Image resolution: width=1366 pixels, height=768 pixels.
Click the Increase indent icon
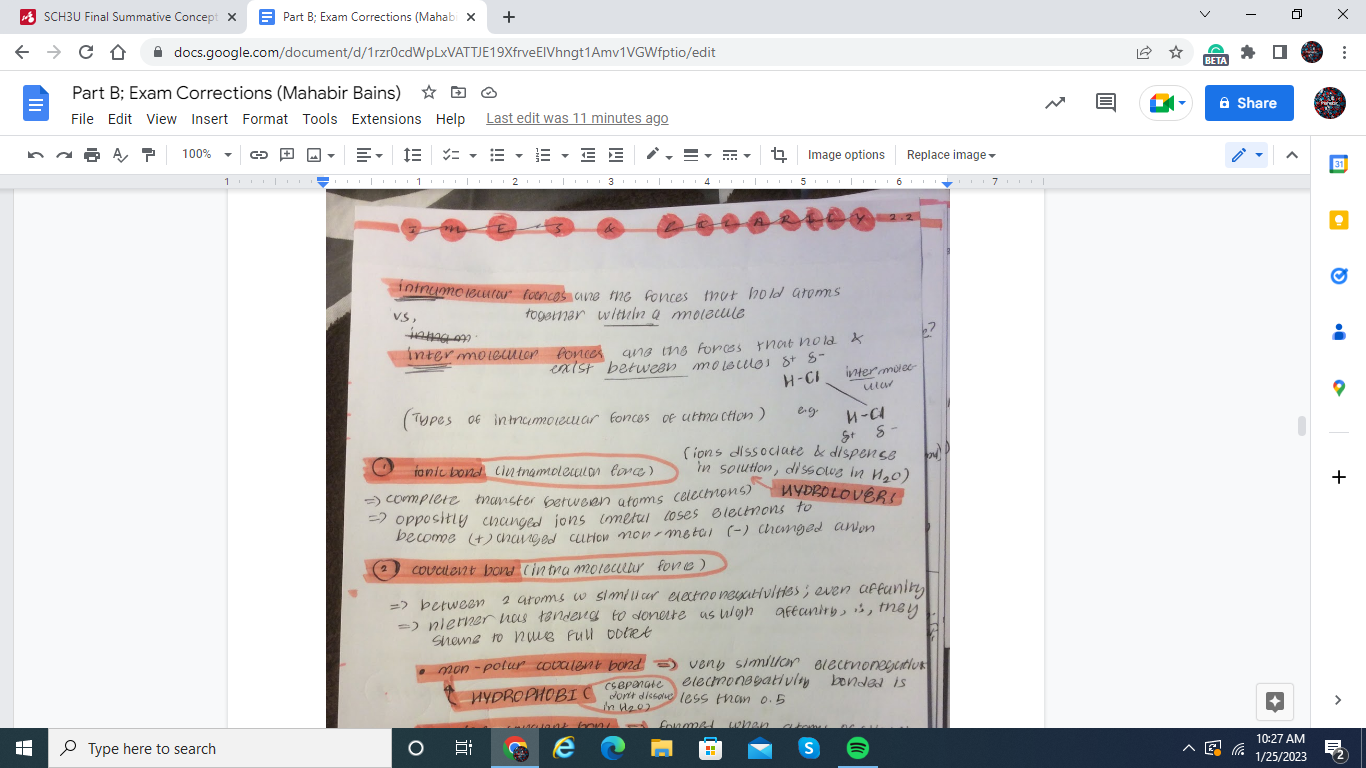(x=616, y=155)
